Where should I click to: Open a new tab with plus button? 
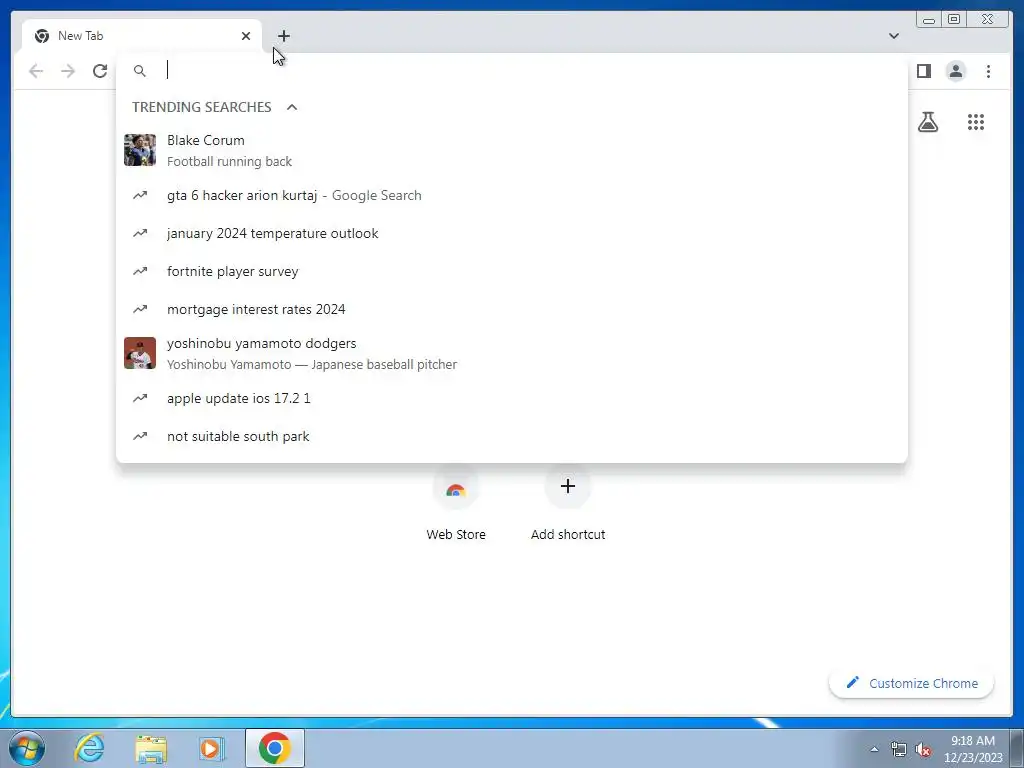click(x=283, y=36)
